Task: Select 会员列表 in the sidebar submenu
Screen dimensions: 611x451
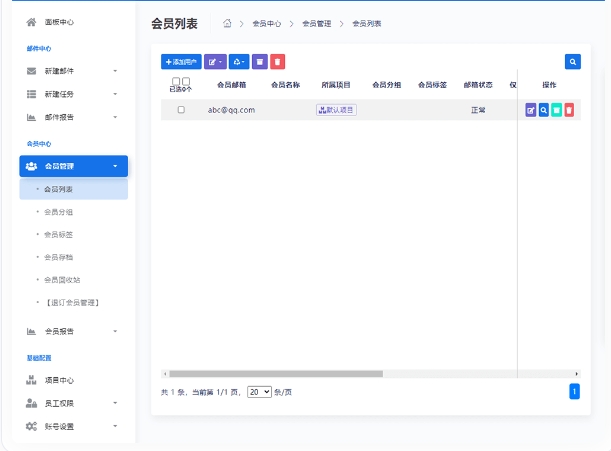Action: click(74, 189)
